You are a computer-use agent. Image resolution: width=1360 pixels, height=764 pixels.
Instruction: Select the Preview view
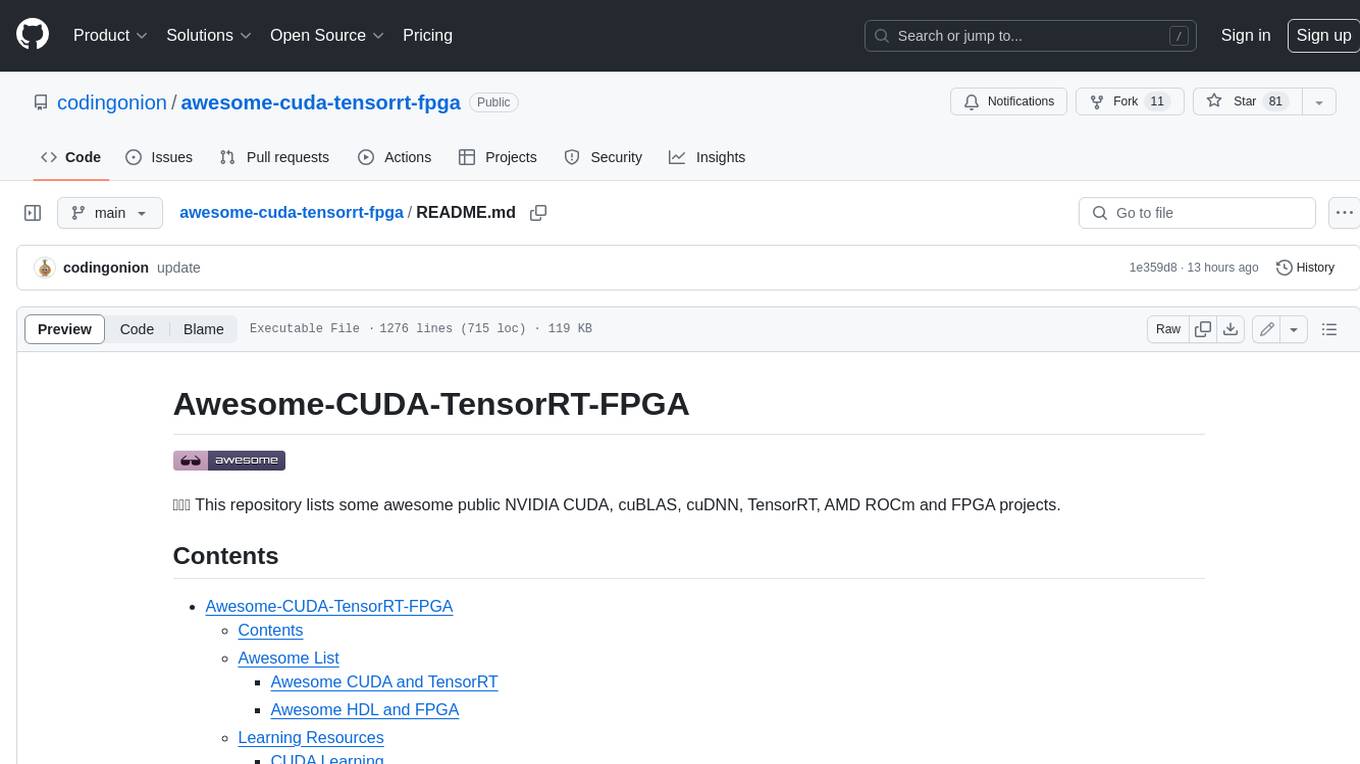[65, 329]
